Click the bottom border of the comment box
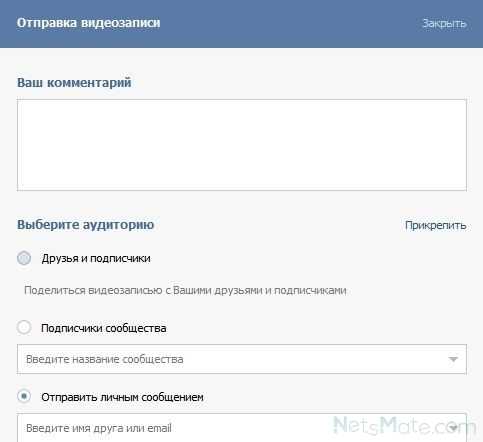483x442 pixels. tap(242, 190)
